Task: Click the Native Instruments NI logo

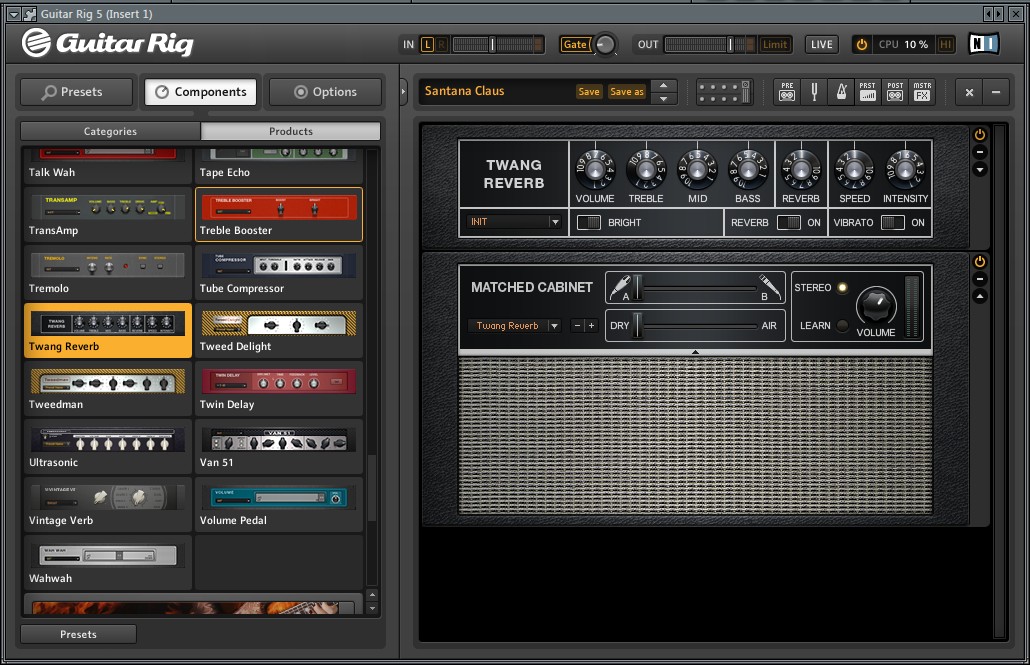Action: coord(983,44)
